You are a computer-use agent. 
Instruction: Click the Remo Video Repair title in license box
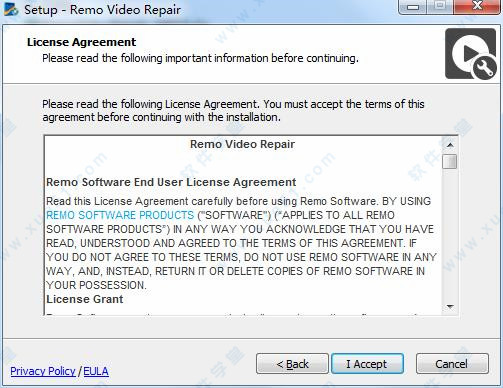[x=242, y=144]
